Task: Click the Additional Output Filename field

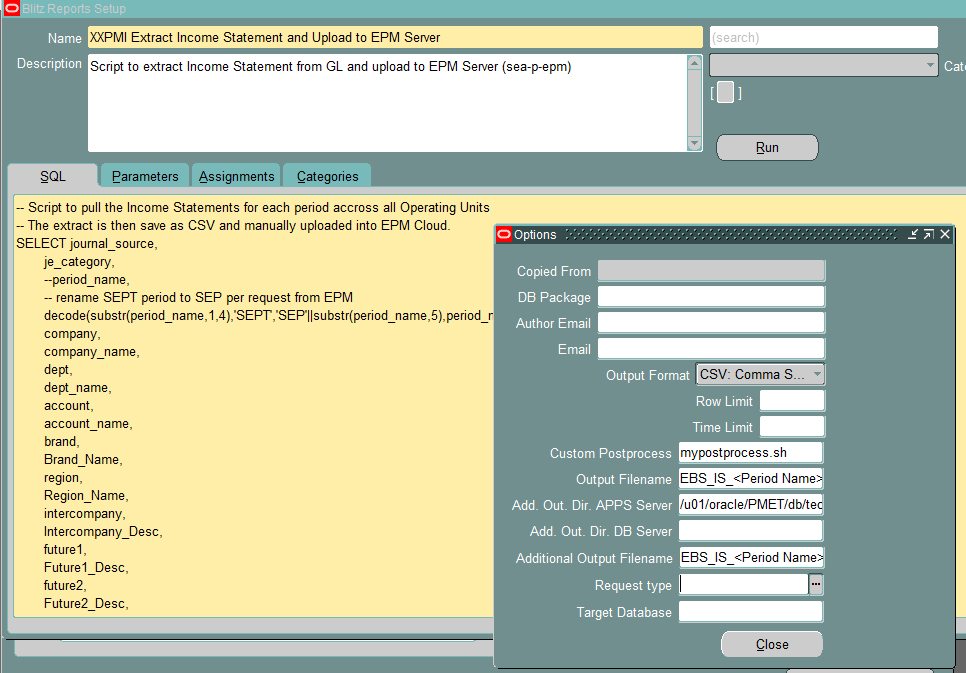Action: (x=751, y=557)
